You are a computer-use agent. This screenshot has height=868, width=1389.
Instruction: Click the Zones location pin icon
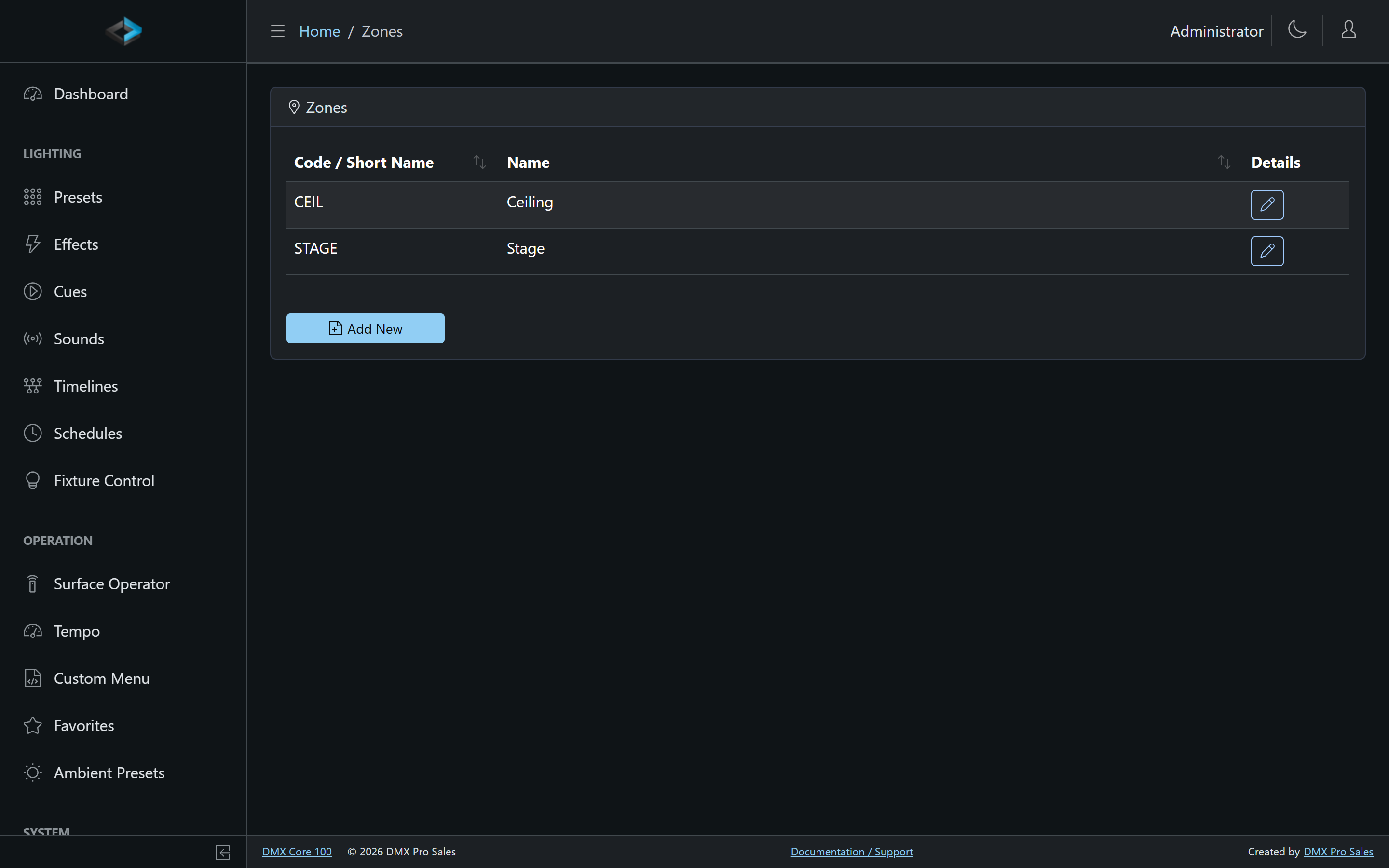[294, 108]
